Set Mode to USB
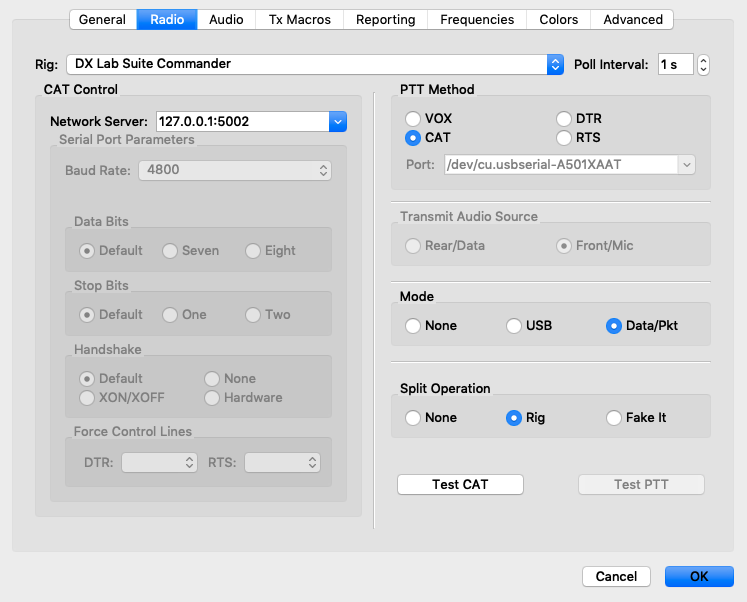This screenshot has height=602, width=747. point(514,326)
